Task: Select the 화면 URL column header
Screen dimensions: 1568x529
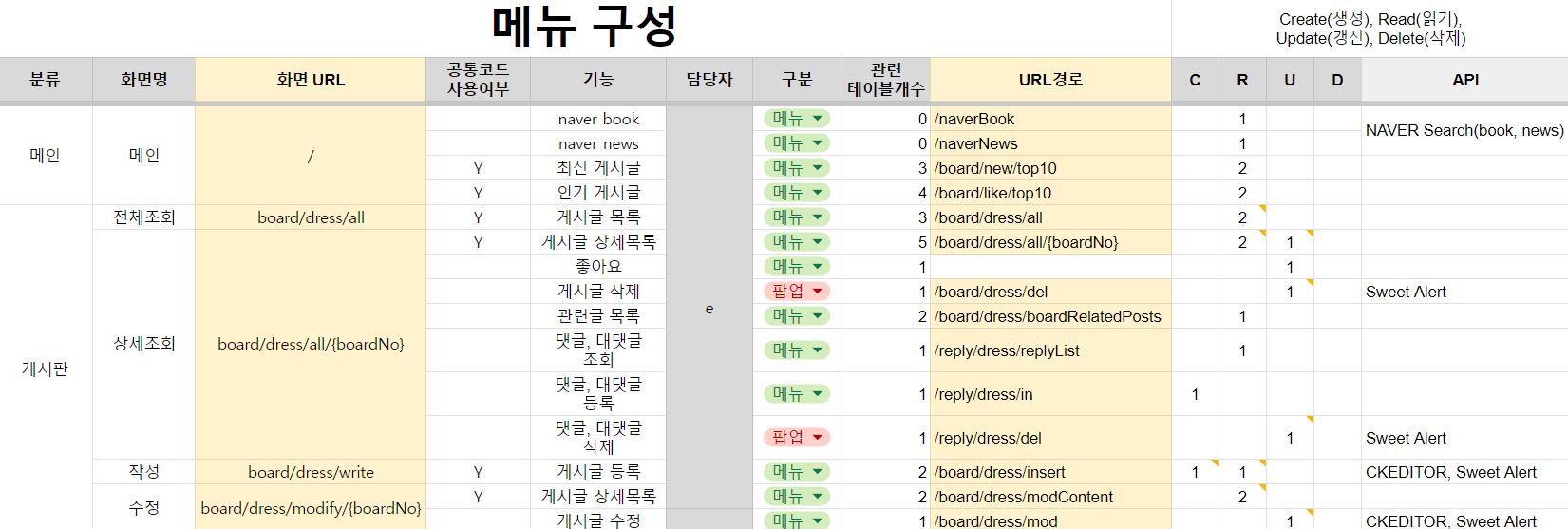Action: (311, 80)
